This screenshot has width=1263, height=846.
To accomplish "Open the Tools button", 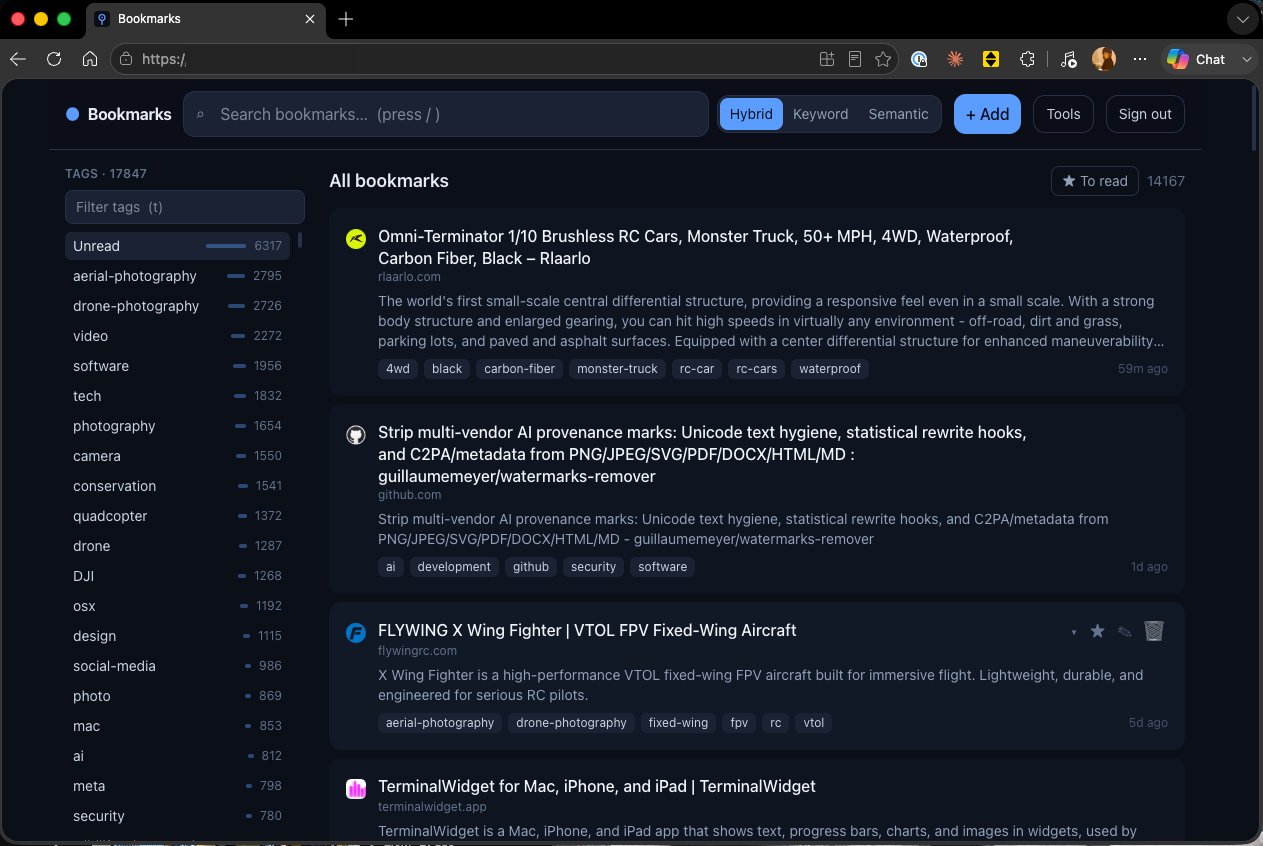I will (x=1063, y=114).
